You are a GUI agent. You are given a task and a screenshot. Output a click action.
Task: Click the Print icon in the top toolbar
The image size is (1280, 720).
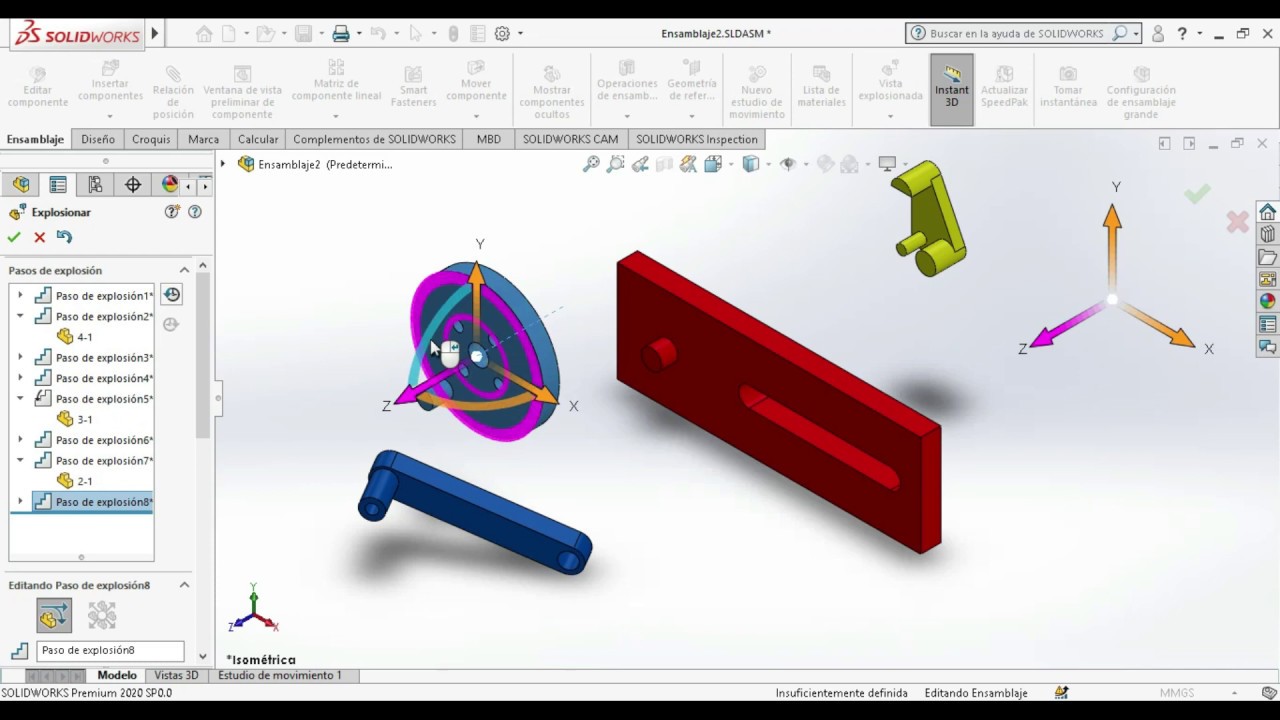pyautogui.click(x=341, y=33)
